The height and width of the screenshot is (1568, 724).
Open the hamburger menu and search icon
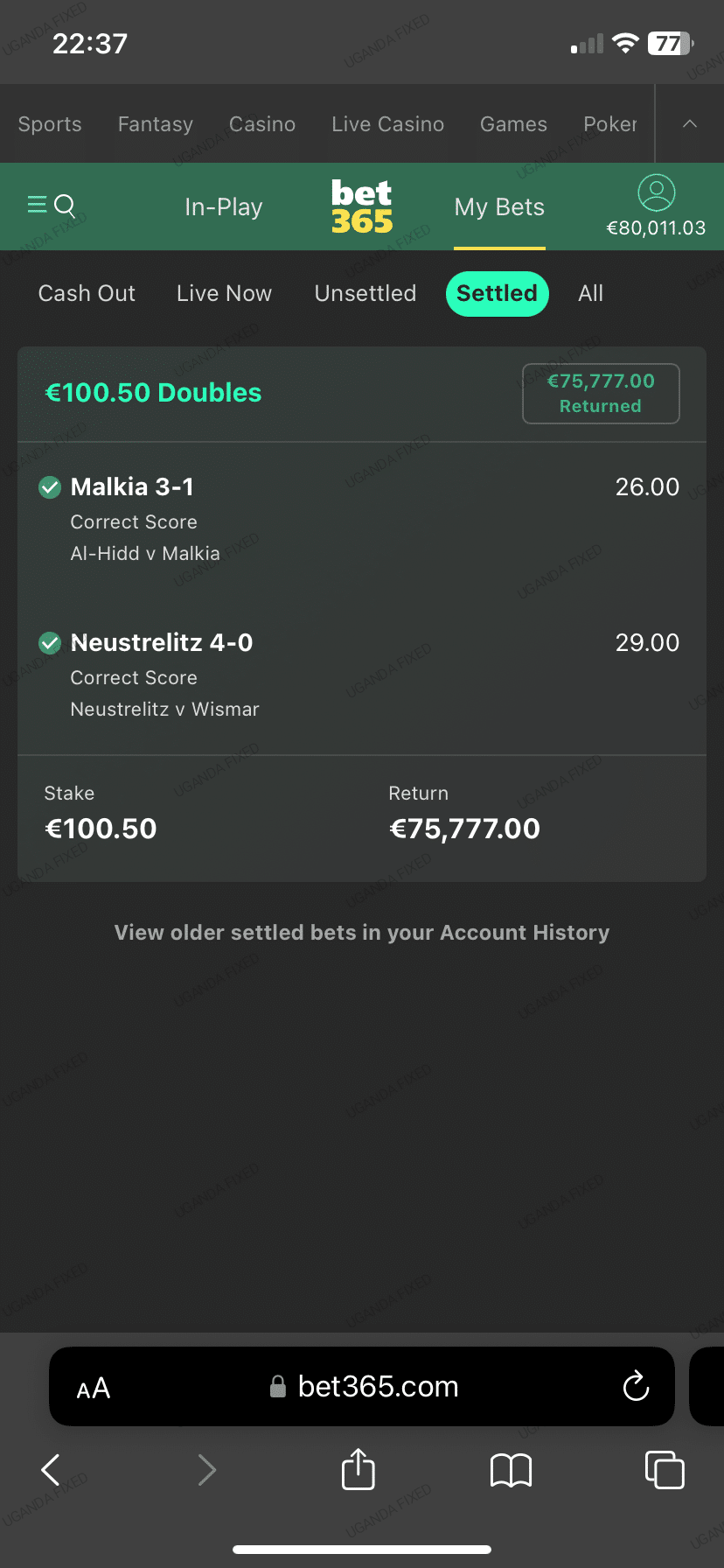(51, 206)
